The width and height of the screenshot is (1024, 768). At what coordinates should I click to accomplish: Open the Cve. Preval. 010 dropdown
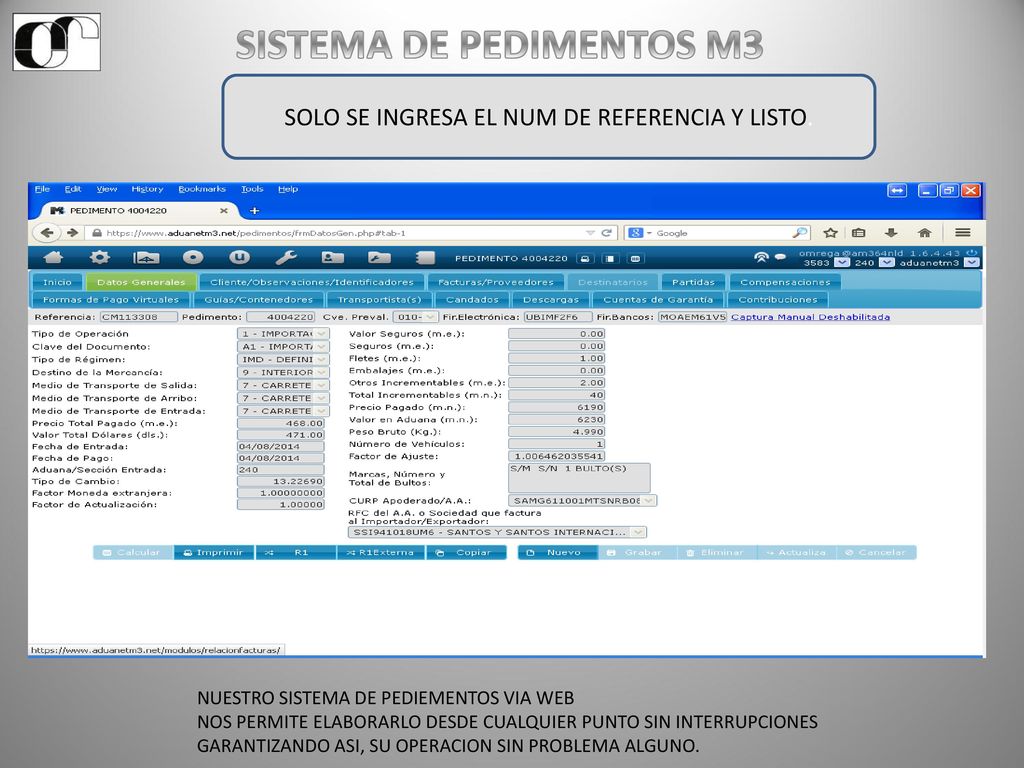click(x=415, y=317)
